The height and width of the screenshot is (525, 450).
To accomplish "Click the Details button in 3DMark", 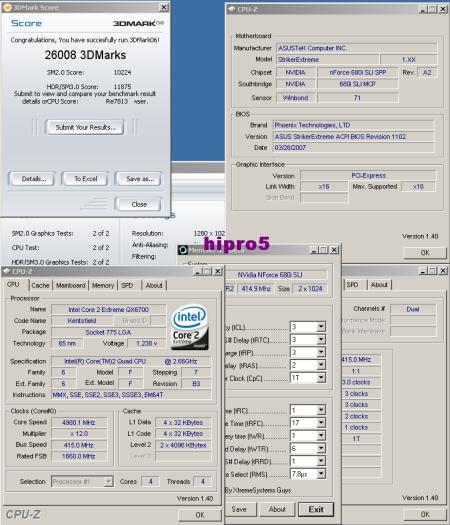I will pos(34,179).
